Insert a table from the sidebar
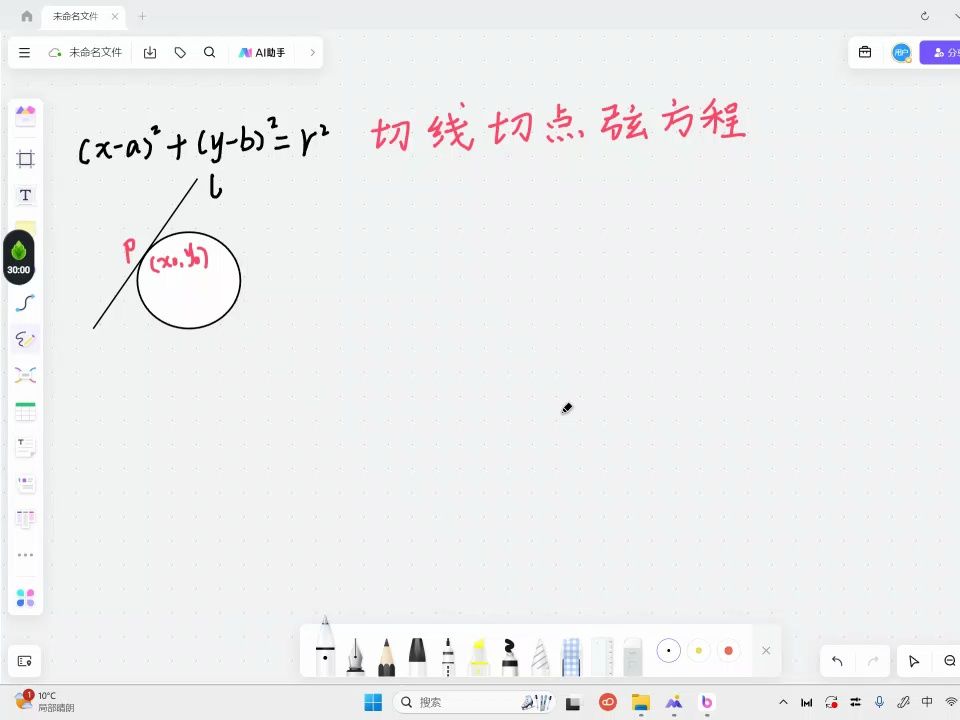The height and width of the screenshot is (720, 960). click(x=25, y=410)
